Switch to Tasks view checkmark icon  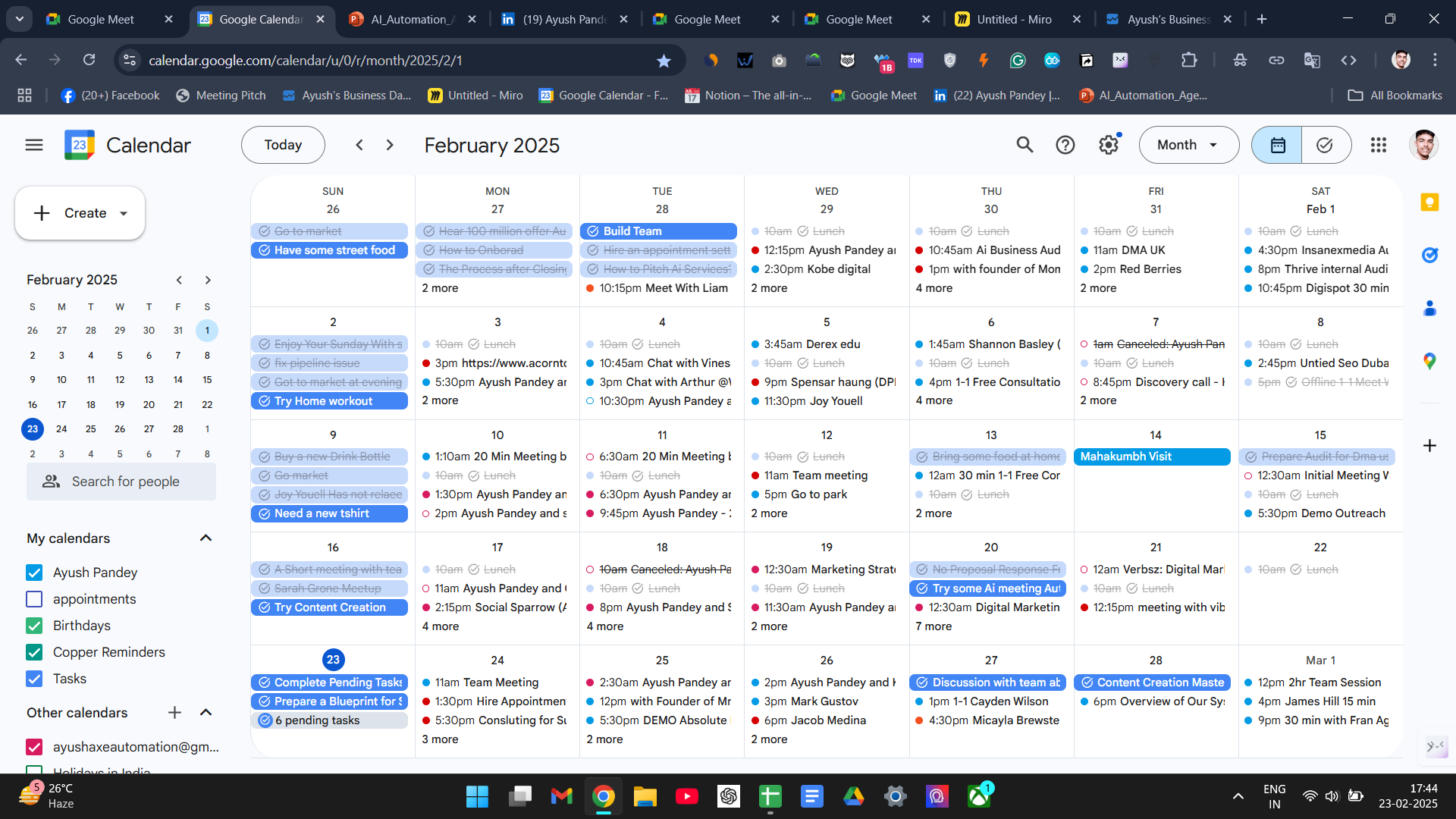(x=1325, y=145)
